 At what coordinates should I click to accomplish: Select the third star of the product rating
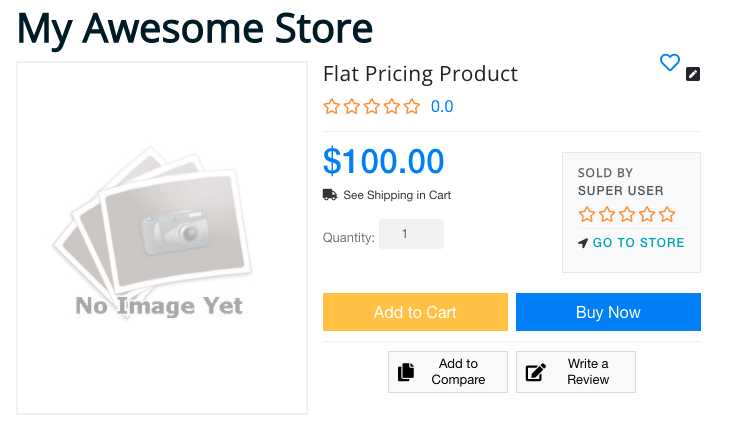pos(371,107)
